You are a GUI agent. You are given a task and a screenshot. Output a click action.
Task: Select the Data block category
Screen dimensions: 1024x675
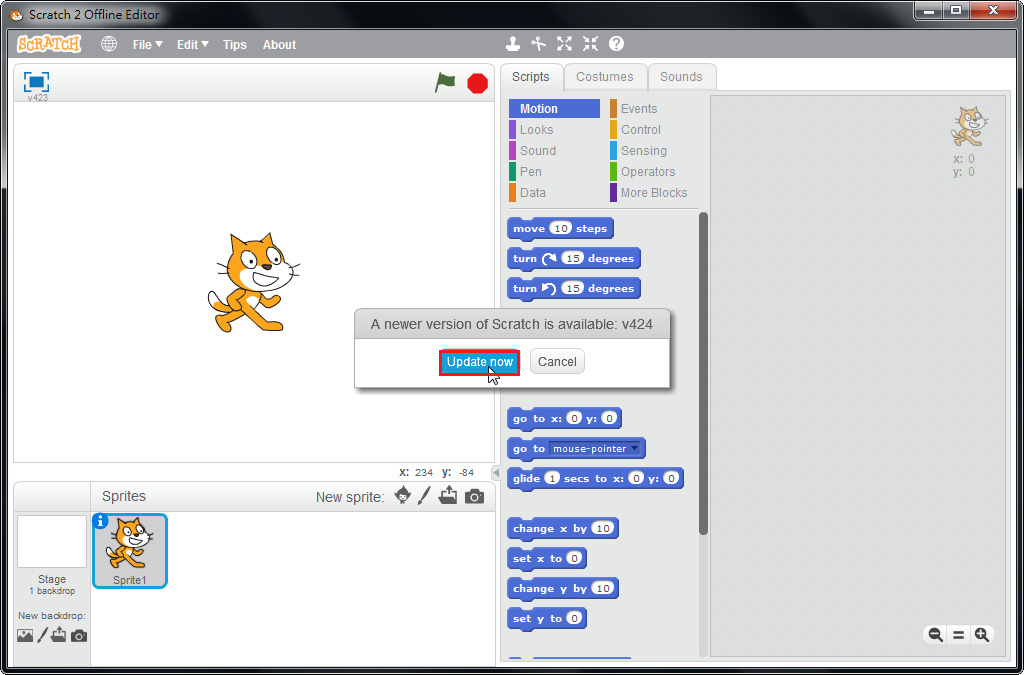click(x=554, y=193)
